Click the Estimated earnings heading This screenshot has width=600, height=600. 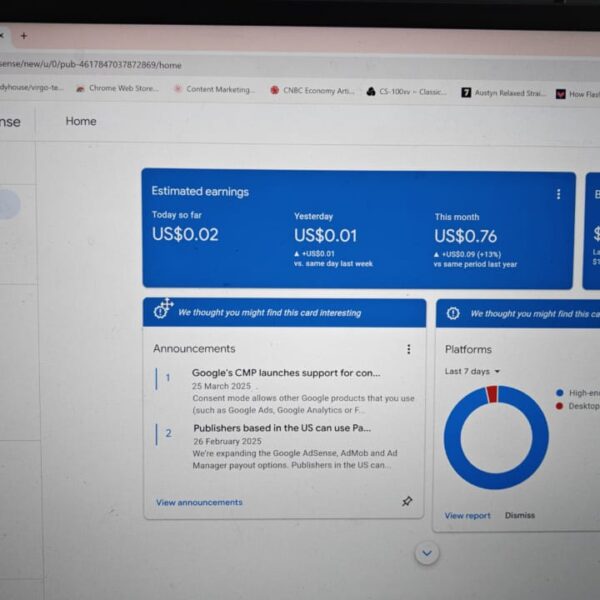[x=200, y=191]
